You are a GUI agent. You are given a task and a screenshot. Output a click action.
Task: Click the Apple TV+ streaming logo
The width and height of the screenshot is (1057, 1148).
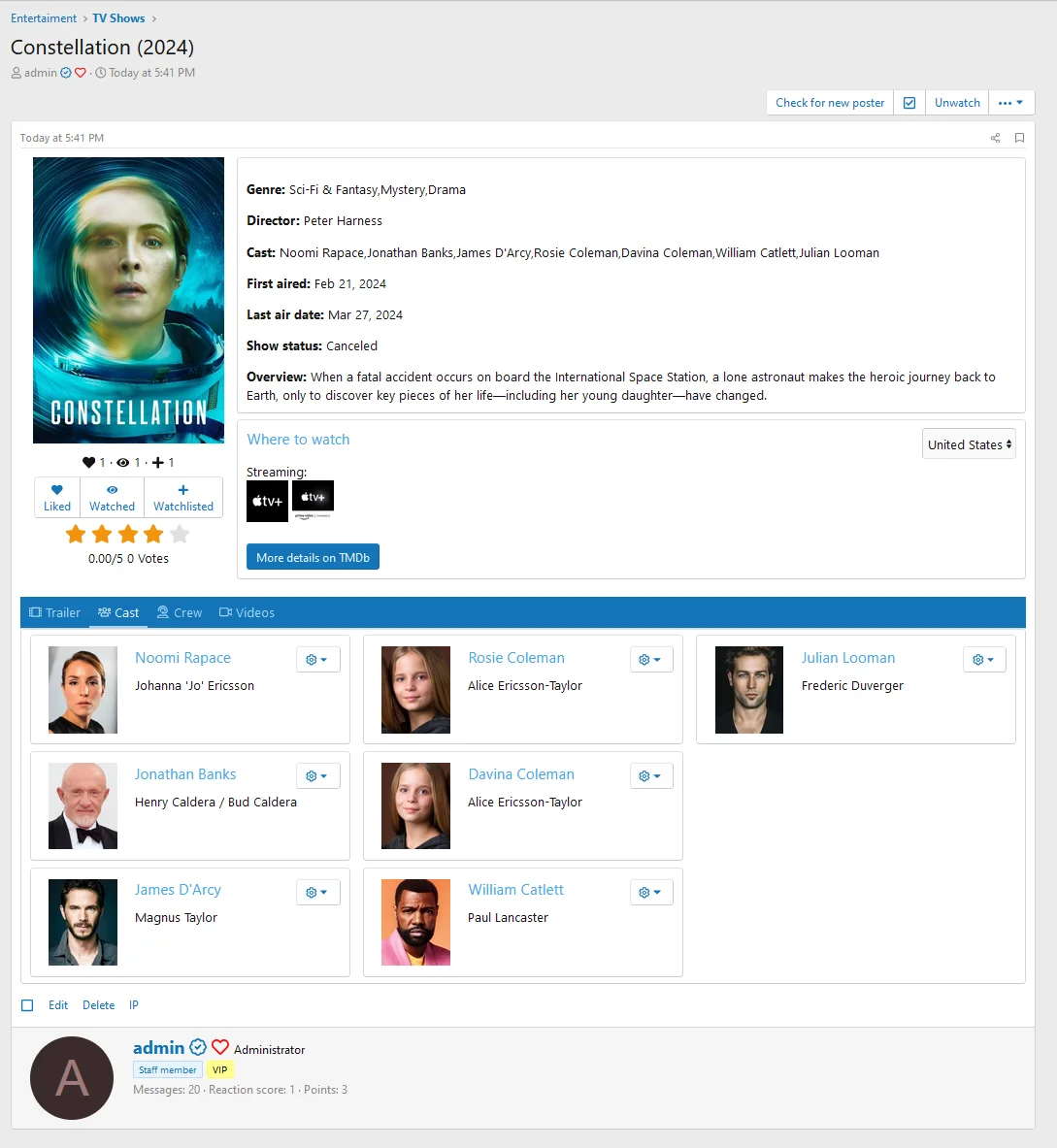point(267,501)
